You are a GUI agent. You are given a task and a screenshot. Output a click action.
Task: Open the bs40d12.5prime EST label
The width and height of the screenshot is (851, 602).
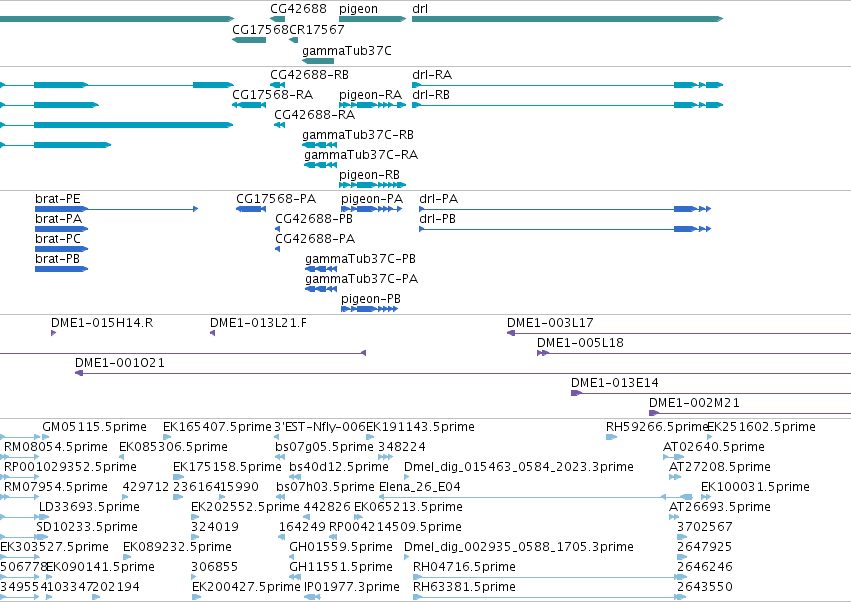pyautogui.click(x=339, y=468)
